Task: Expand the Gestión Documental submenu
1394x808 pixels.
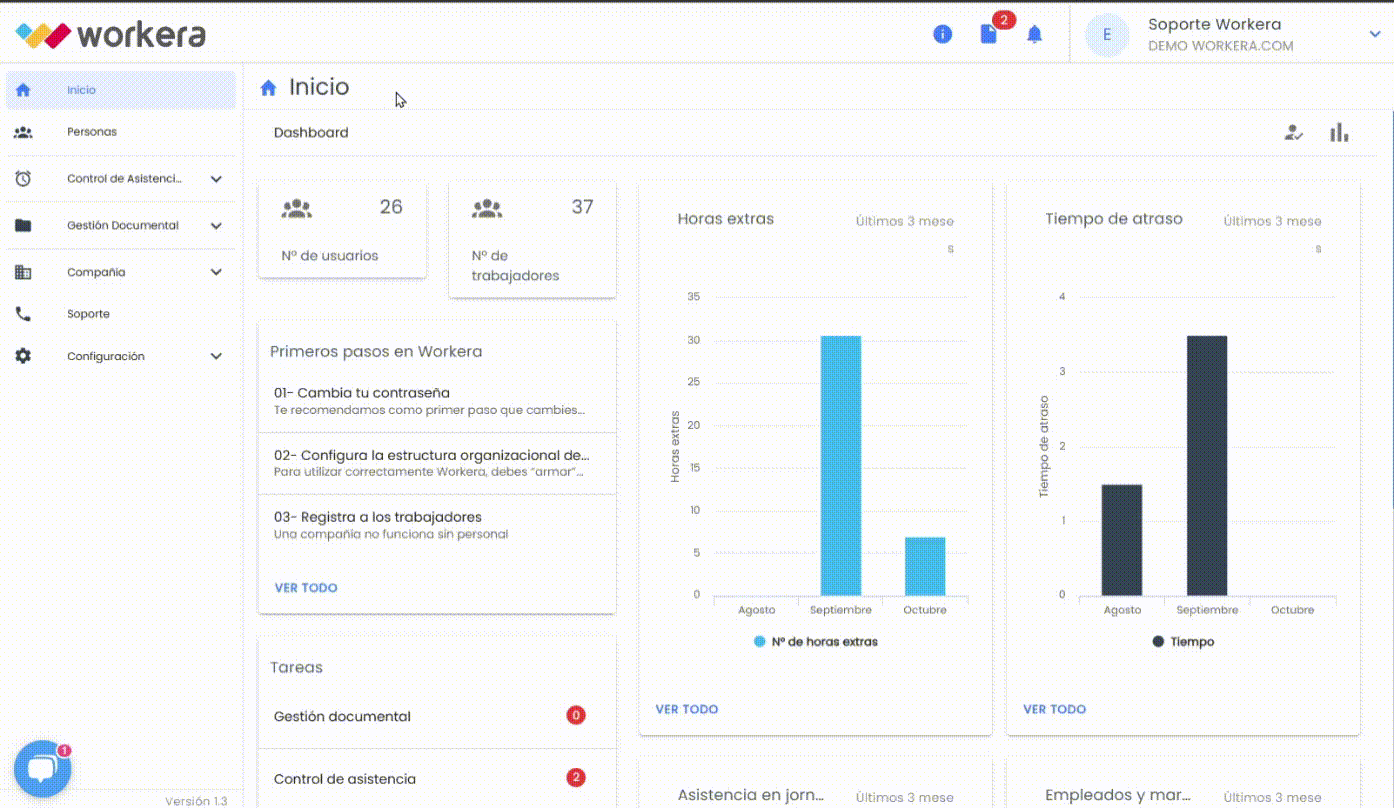Action: pyautogui.click(x=216, y=226)
